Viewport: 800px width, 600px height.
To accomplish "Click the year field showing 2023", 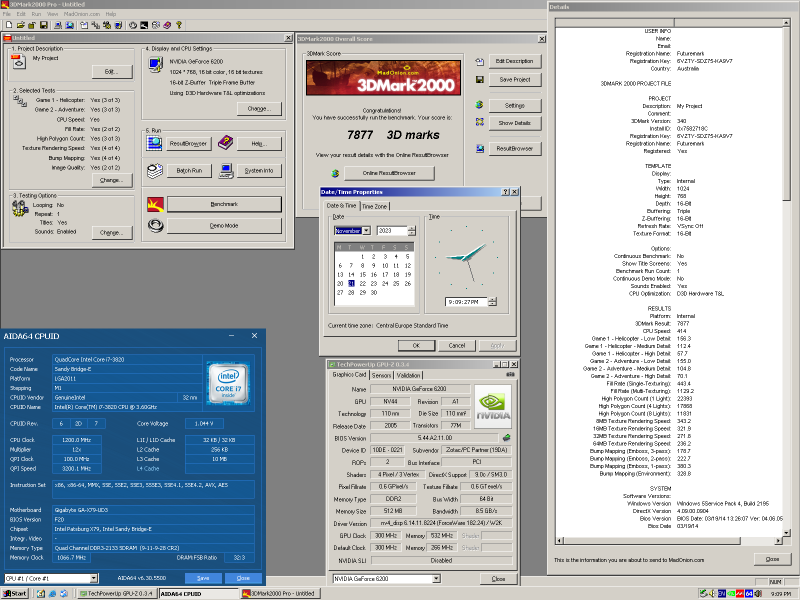I will point(392,231).
